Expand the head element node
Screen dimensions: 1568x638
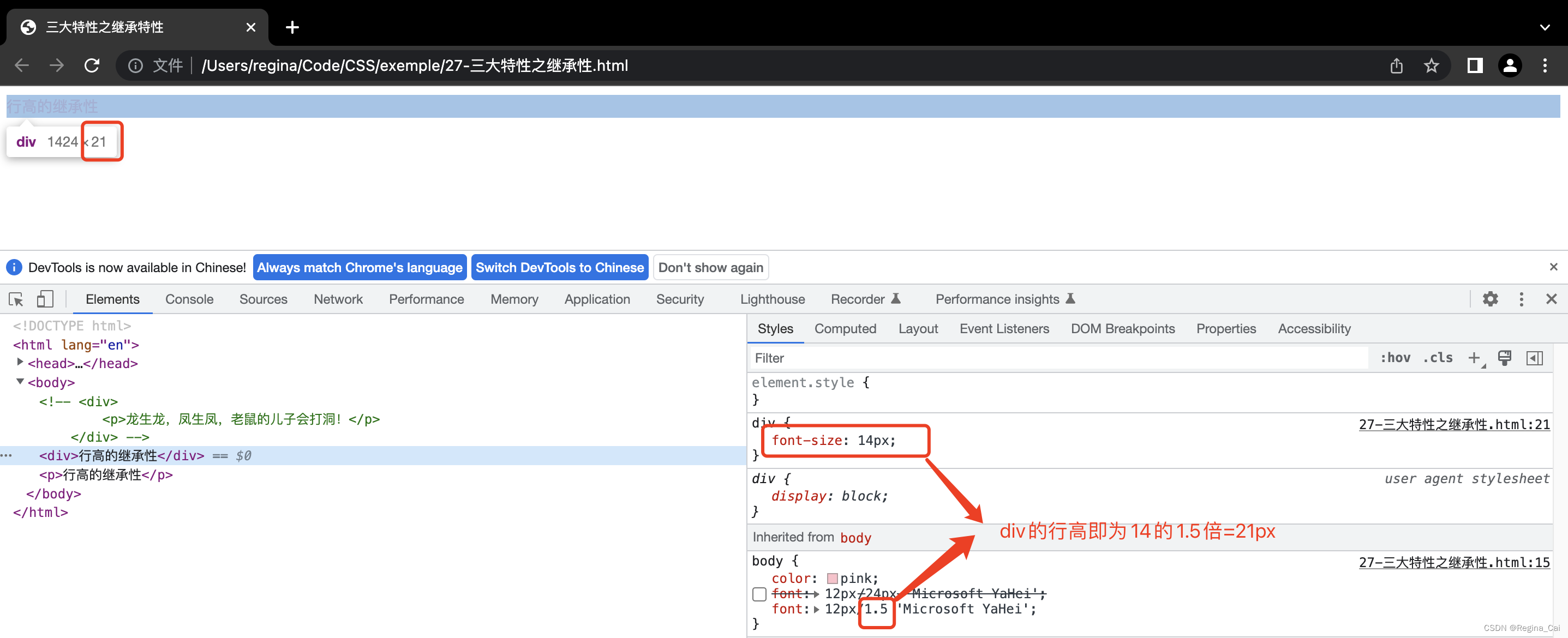[x=20, y=362]
